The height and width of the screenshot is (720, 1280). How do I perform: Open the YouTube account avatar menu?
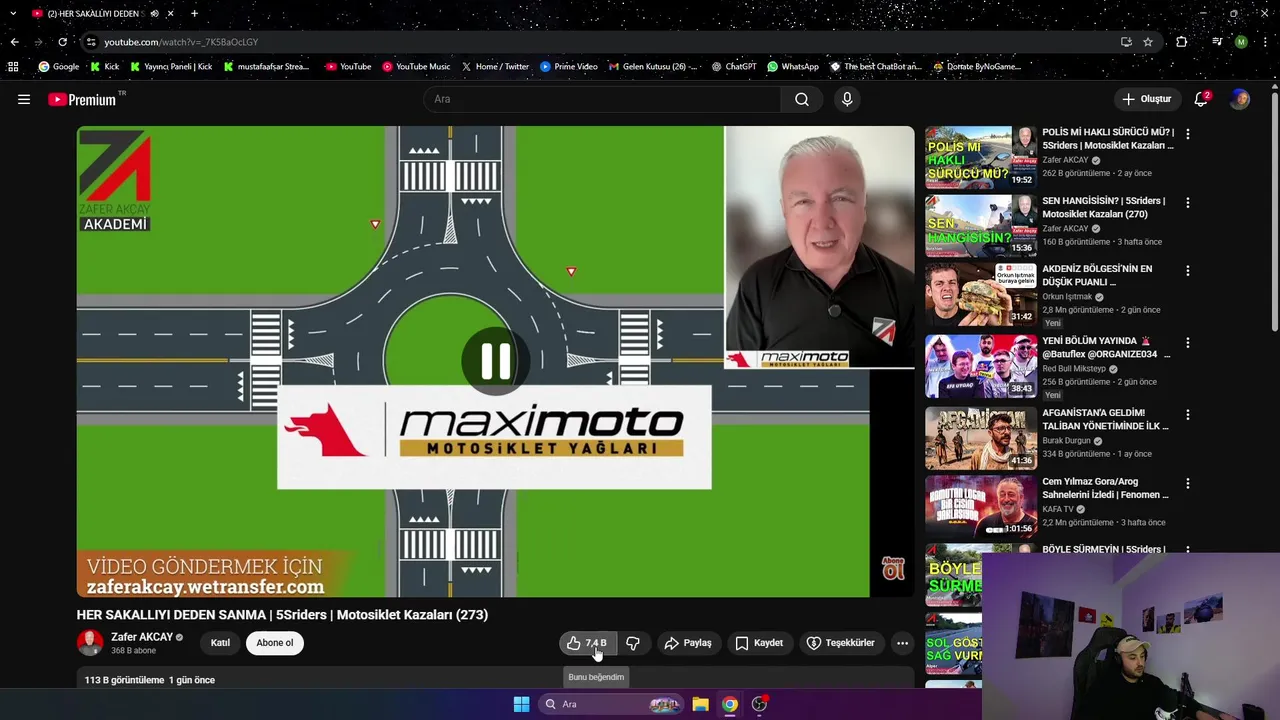coord(1240,99)
